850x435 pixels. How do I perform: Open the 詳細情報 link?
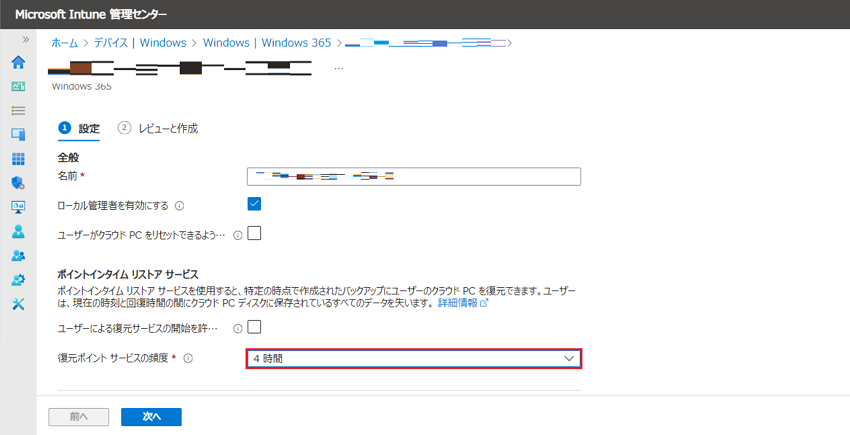point(463,303)
